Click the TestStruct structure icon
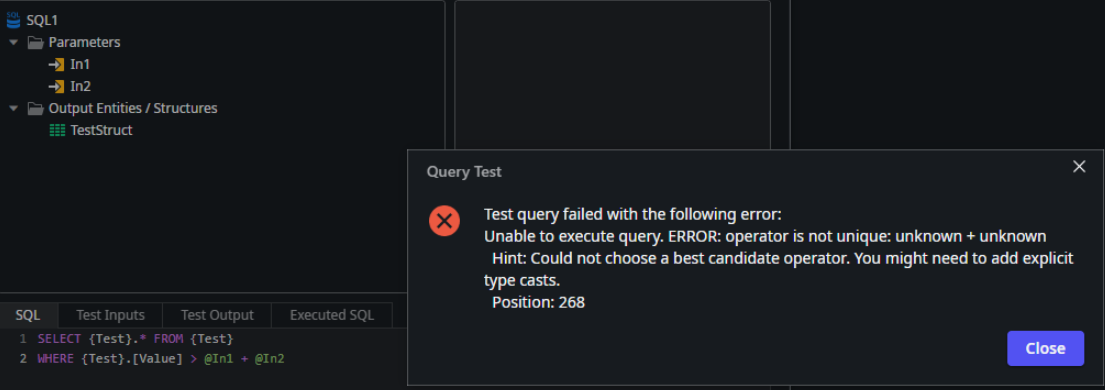This screenshot has width=1105, height=390. (57, 130)
